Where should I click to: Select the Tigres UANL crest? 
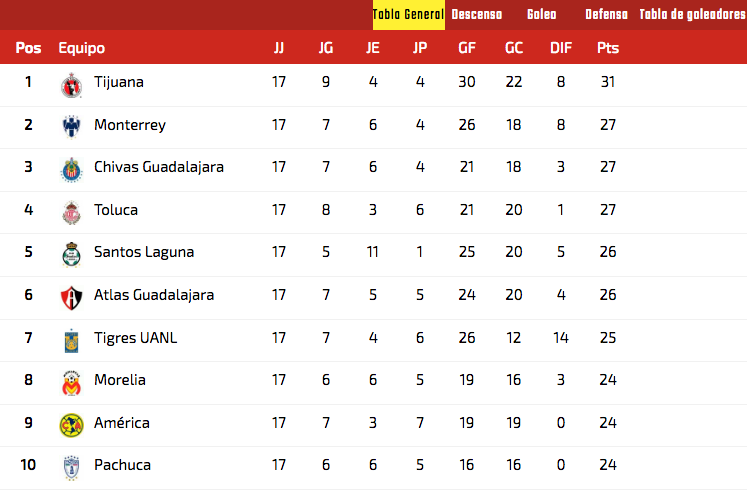coord(71,340)
